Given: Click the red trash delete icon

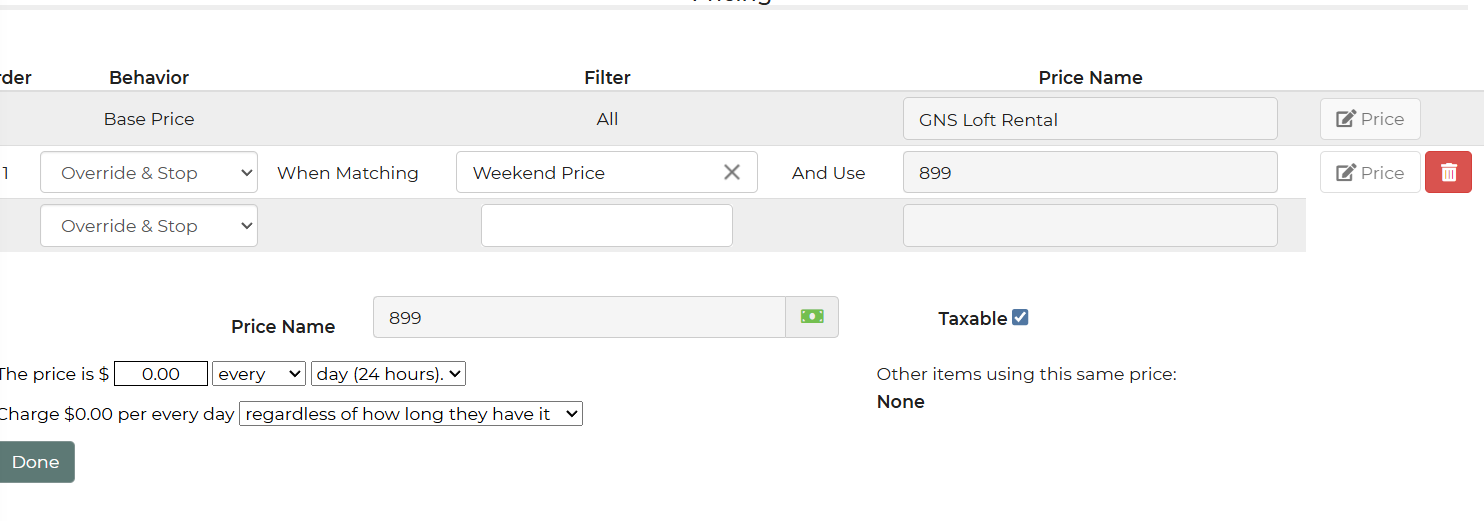Looking at the screenshot, I should (1448, 172).
